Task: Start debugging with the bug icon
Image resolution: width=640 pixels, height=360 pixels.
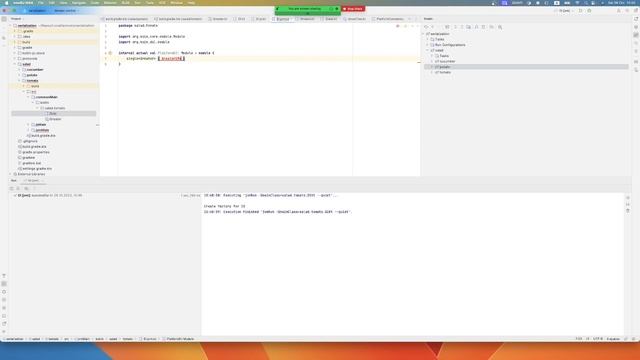Action: [x=589, y=11]
